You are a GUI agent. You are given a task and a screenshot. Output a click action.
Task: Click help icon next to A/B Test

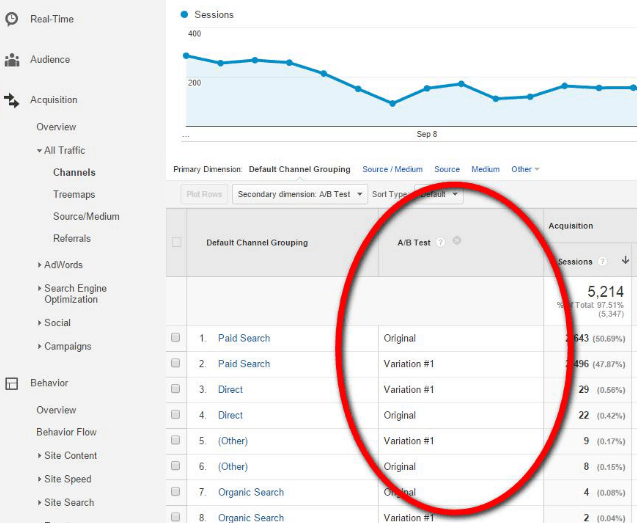pos(441,242)
